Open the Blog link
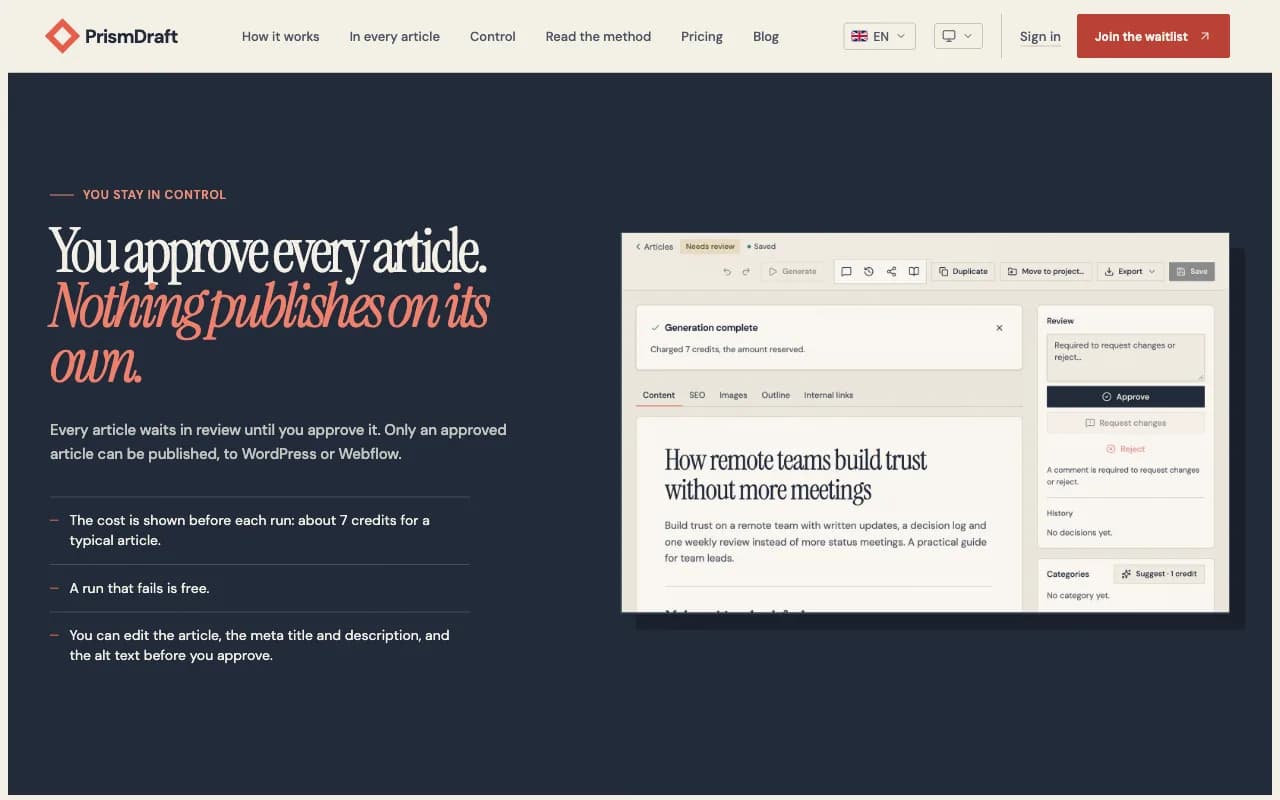This screenshot has width=1280, height=800. pos(766,36)
